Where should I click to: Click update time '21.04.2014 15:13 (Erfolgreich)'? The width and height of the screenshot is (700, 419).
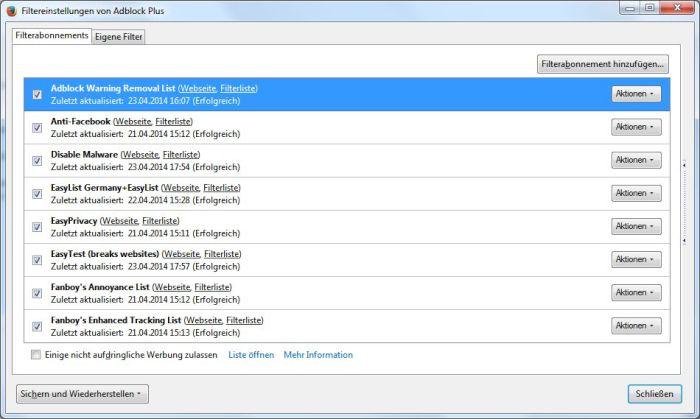(184, 332)
